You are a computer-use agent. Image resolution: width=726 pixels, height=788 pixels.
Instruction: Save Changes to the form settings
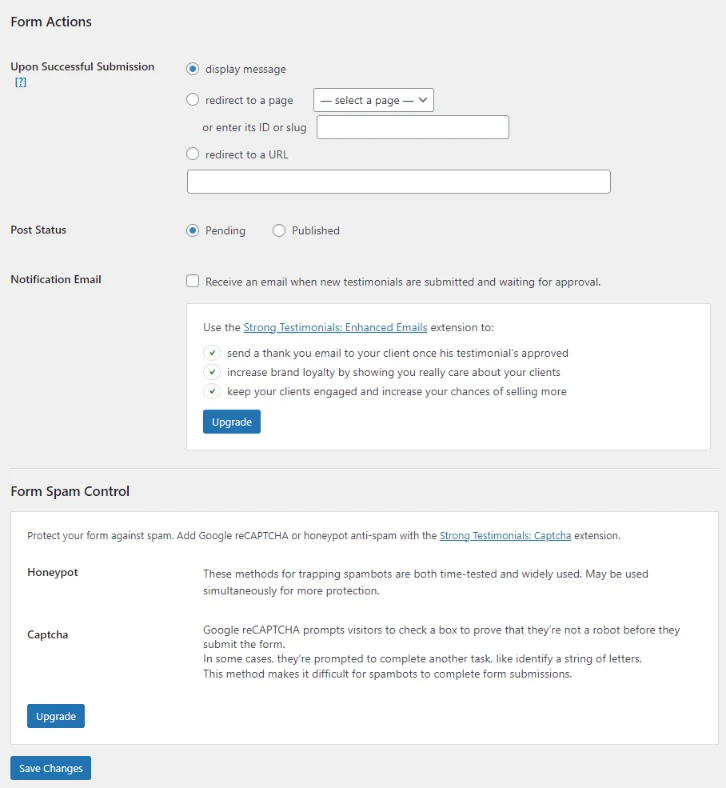click(x=51, y=768)
